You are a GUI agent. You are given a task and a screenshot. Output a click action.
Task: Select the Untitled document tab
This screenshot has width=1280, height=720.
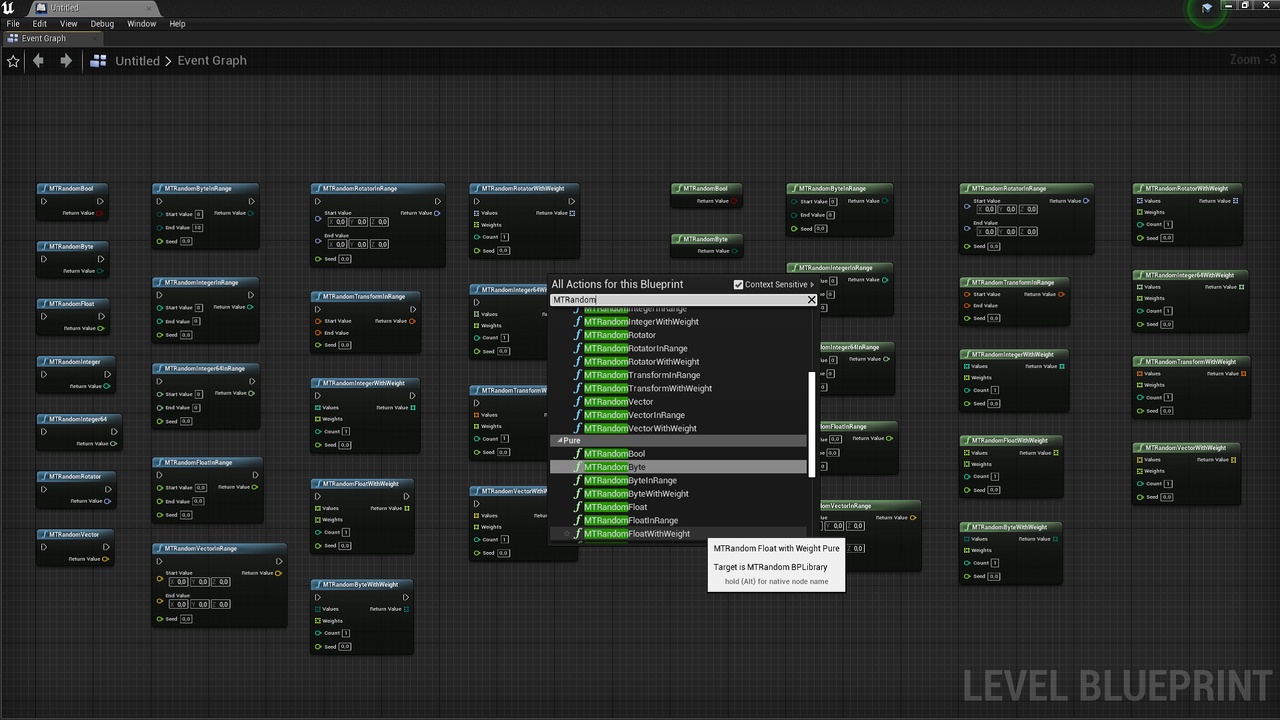(92, 8)
